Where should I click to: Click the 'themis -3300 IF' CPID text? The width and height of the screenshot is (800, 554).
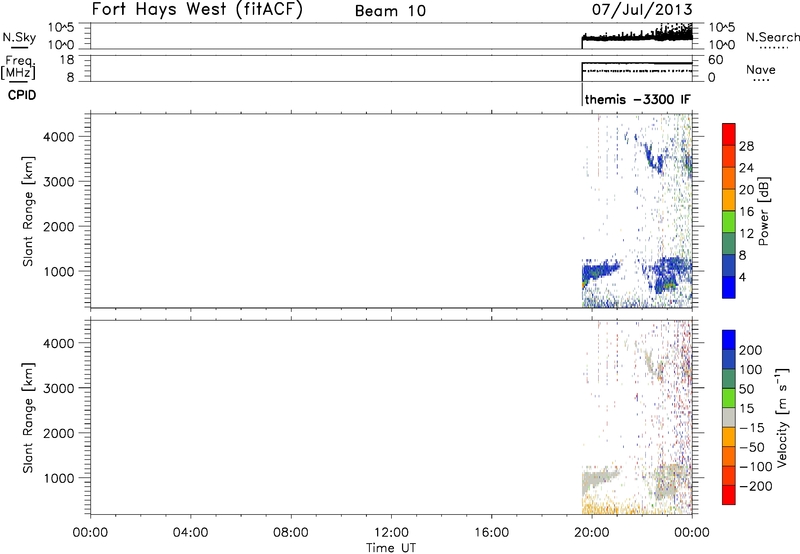[637, 99]
